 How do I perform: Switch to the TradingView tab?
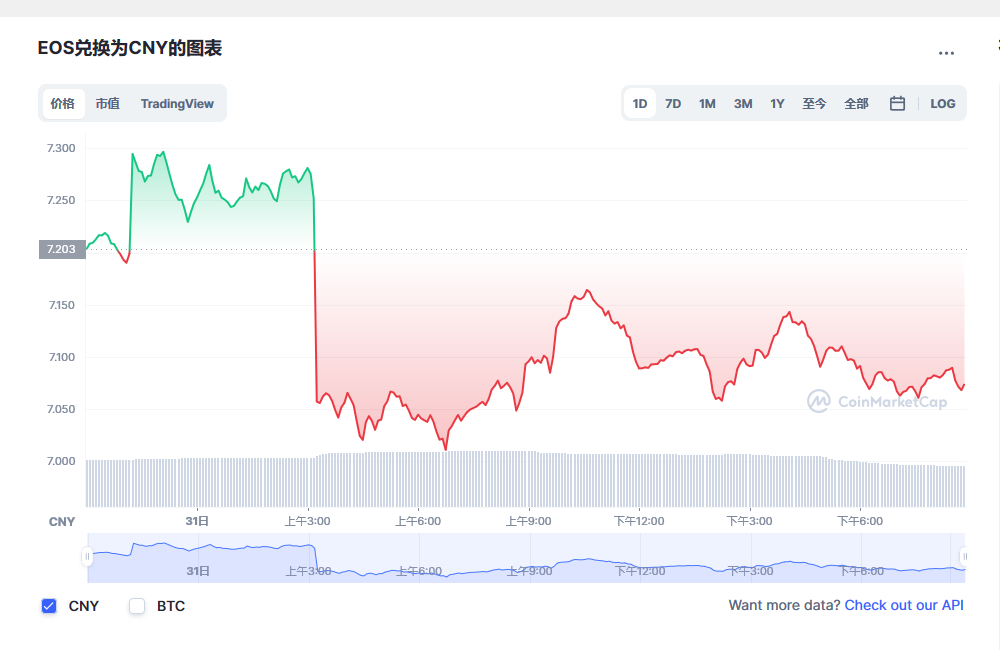pos(177,103)
